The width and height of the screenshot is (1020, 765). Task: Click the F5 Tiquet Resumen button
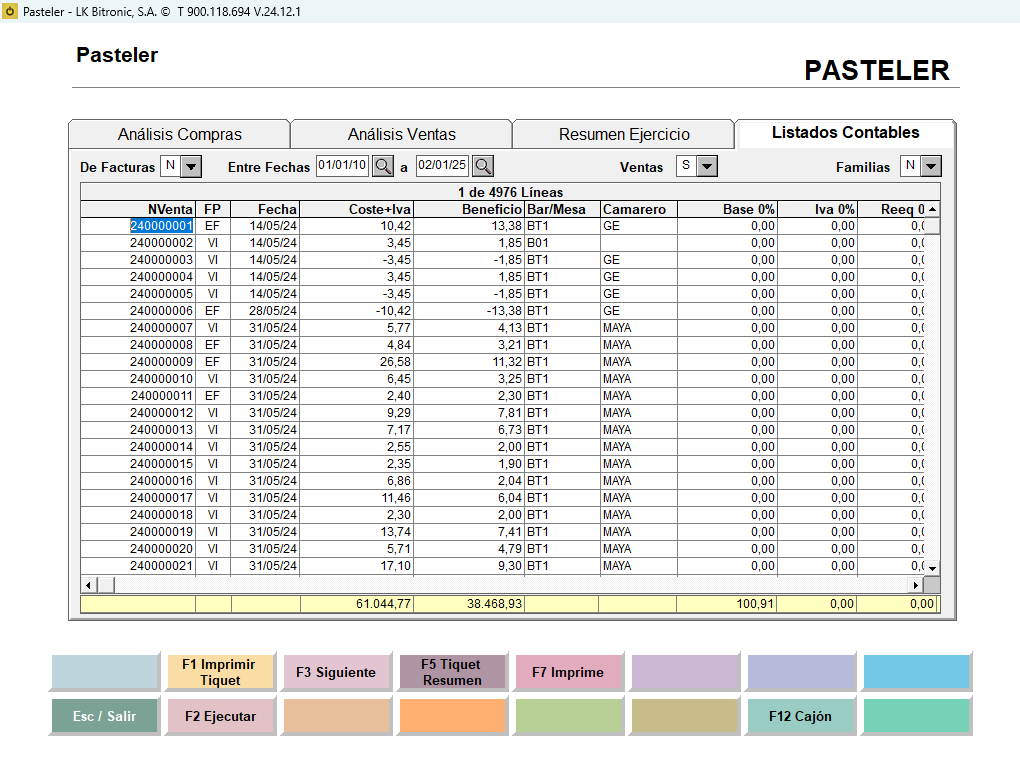pyautogui.click(x=452, y=672)
